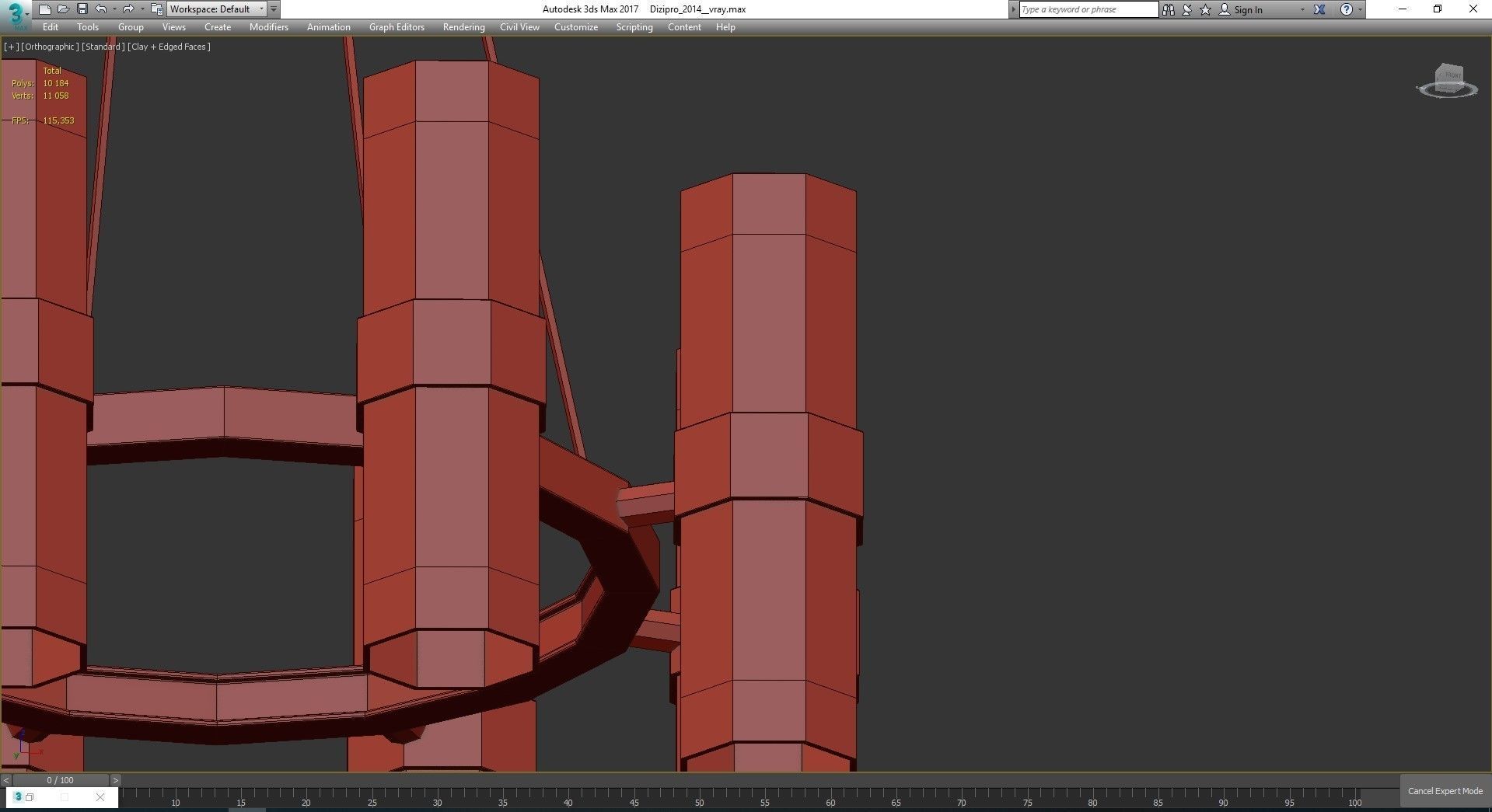Viewport: 1492px width, 812px height.
Task: Click the [Orthographic] viewport label
Action: [x=50, y=47]
